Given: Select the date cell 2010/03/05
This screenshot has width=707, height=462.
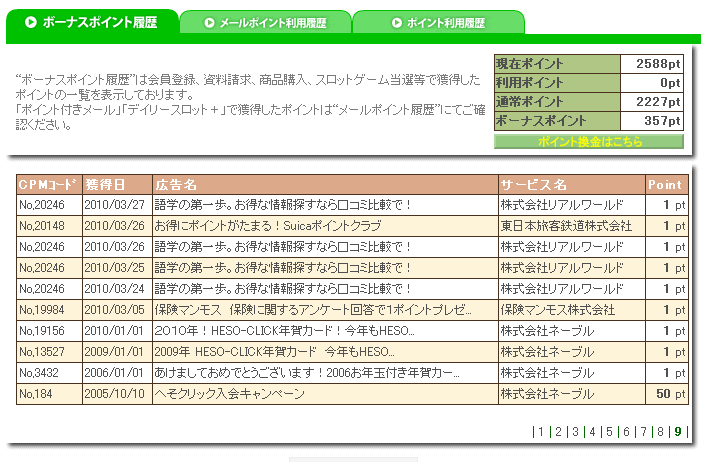Looking at the screenshot, I should tap(115, 310).
